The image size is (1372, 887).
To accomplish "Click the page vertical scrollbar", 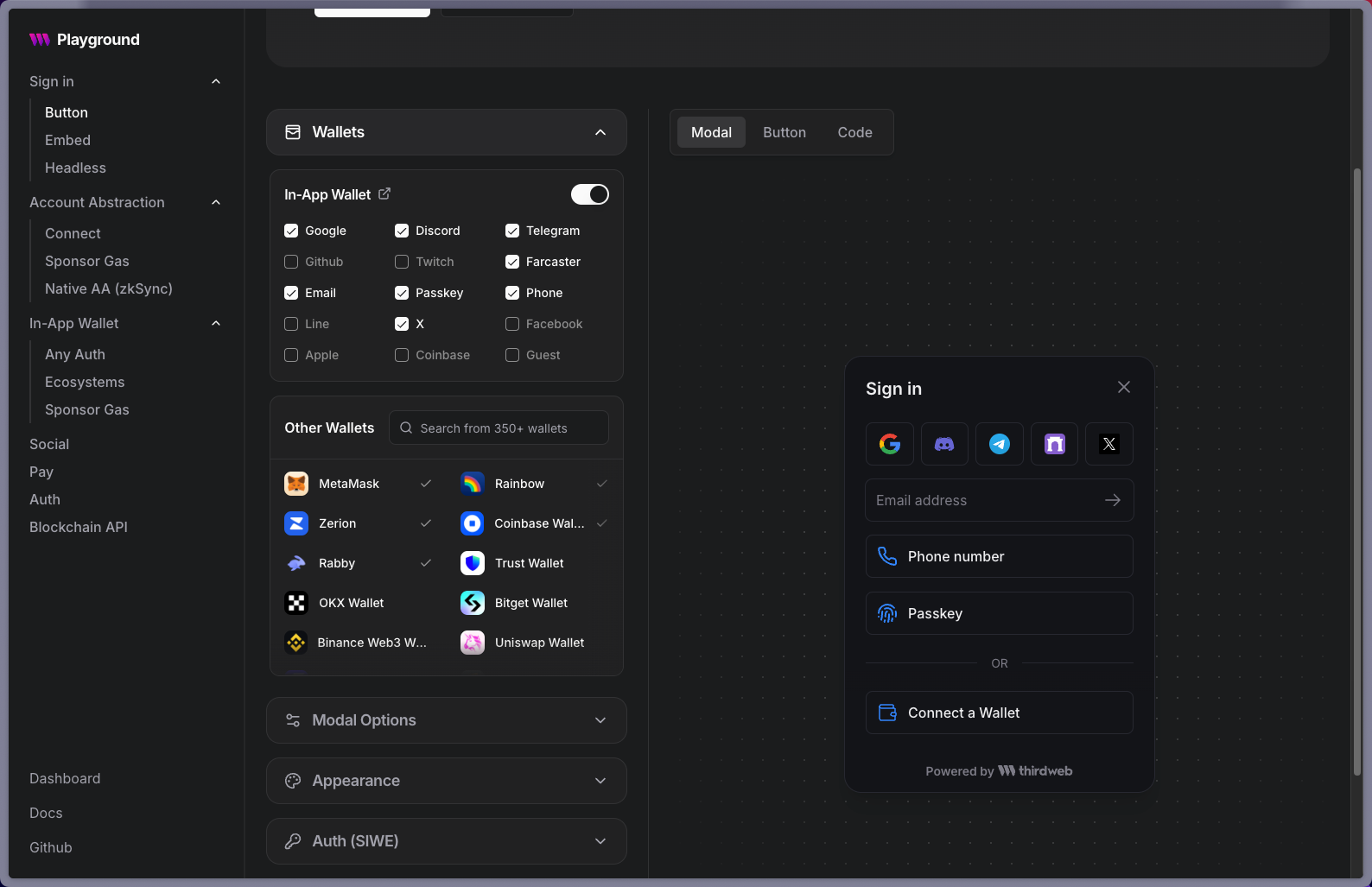I will coord(1357,471).
